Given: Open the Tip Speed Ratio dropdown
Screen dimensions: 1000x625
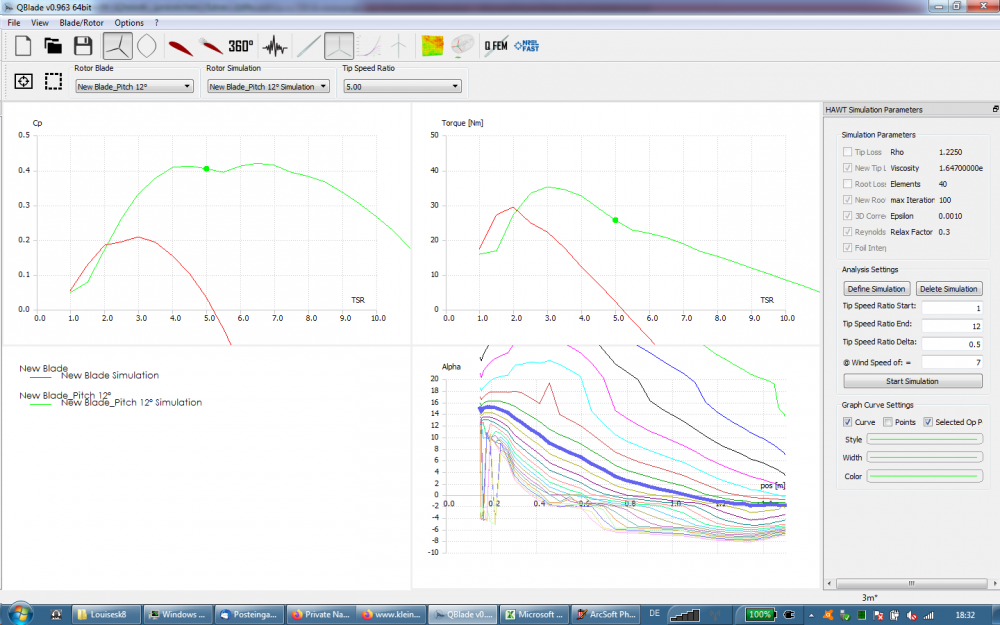Looking at the screenshot, I should pos(402,87).
